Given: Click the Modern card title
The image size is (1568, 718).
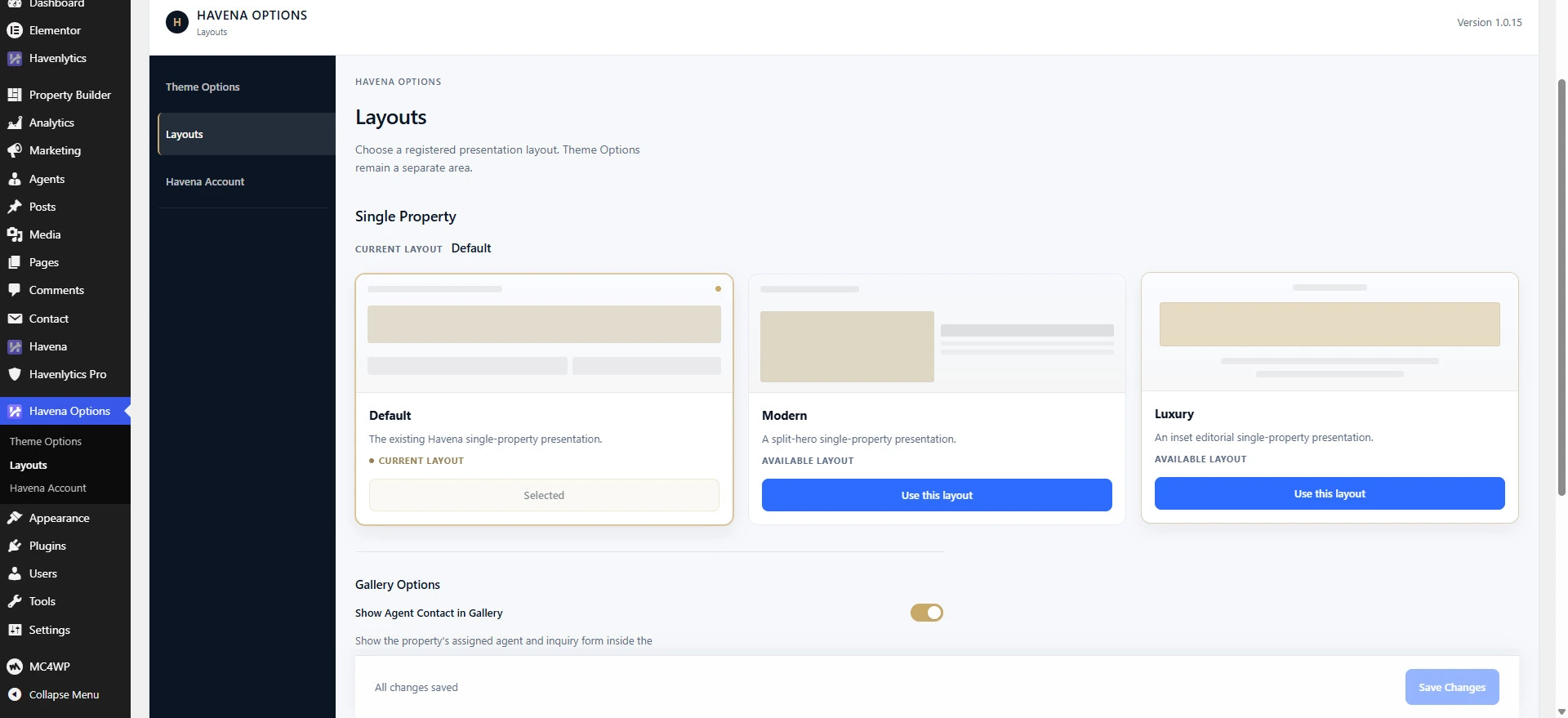Looking at the screenshot, I should point(785,416).
